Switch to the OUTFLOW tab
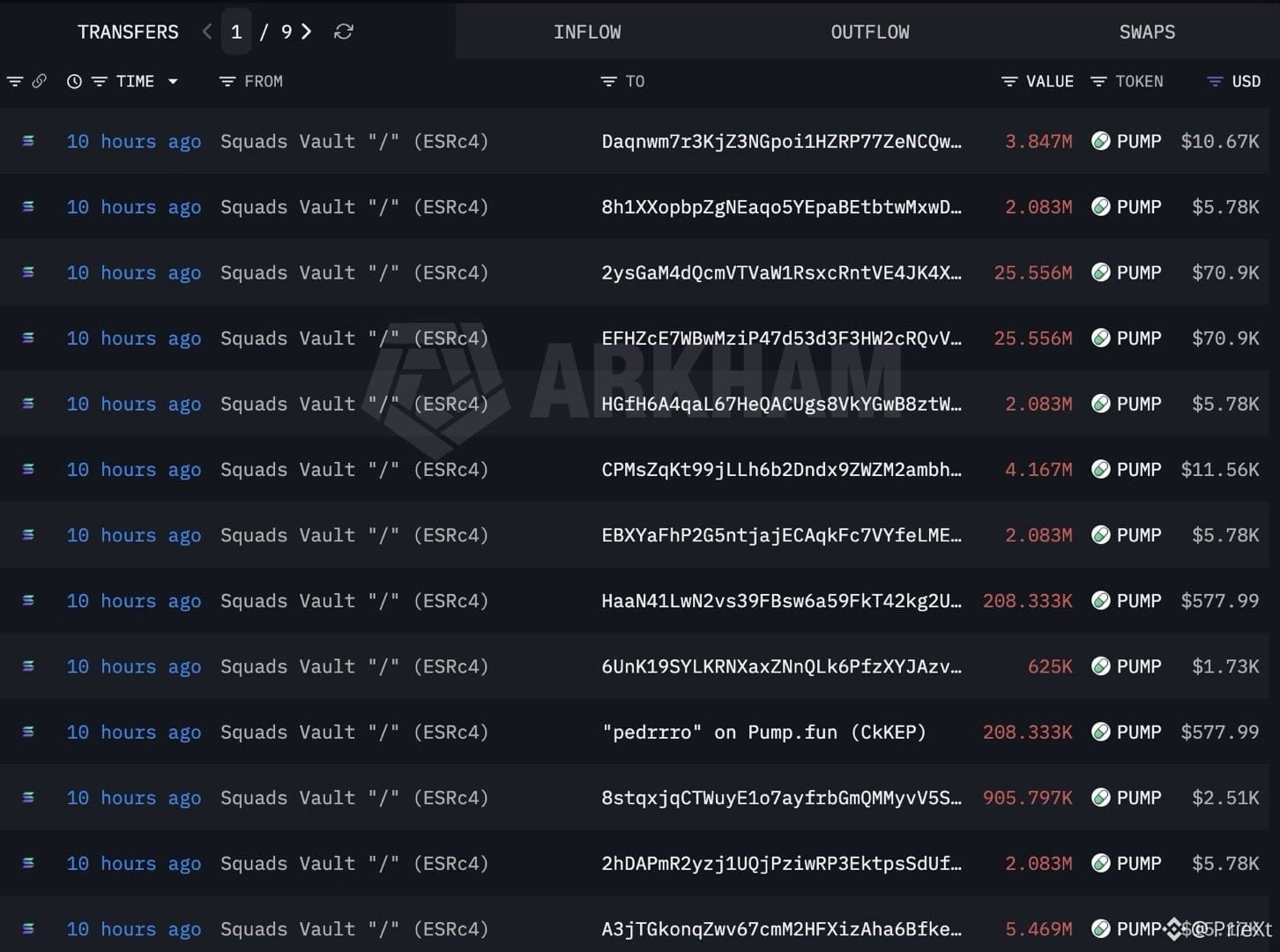The height and width of the screenshot is (952, 1280). coord(870,32)
